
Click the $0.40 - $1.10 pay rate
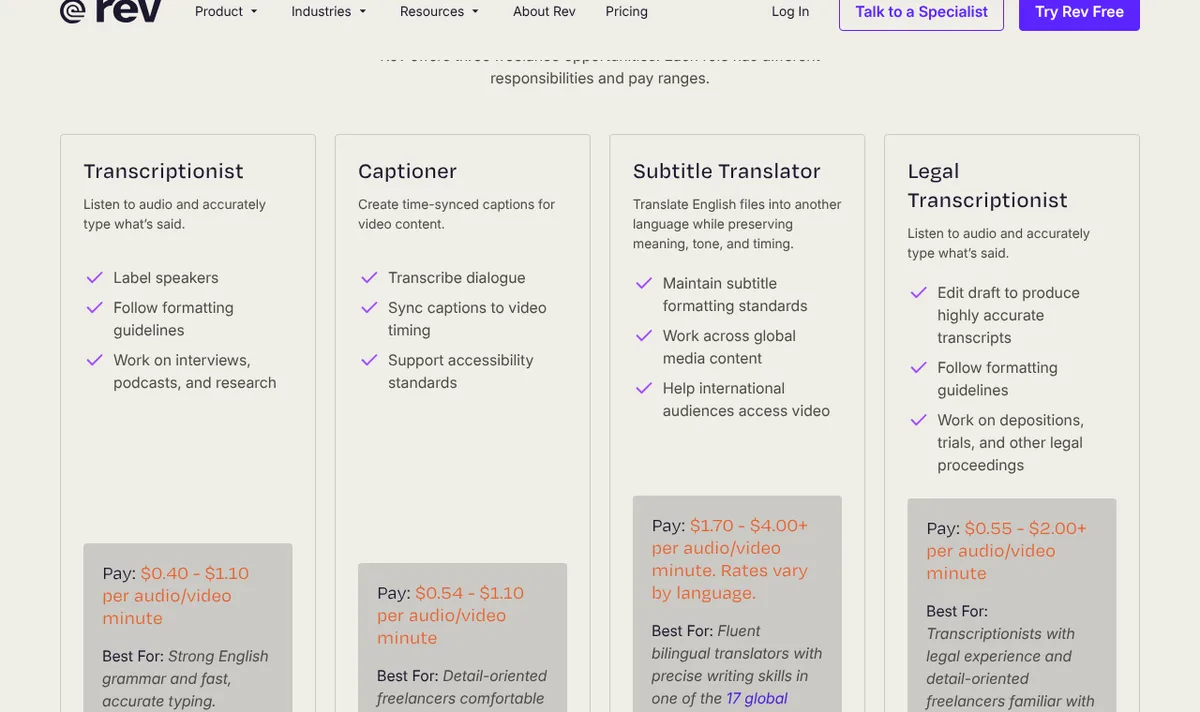[x=195, y=573]
